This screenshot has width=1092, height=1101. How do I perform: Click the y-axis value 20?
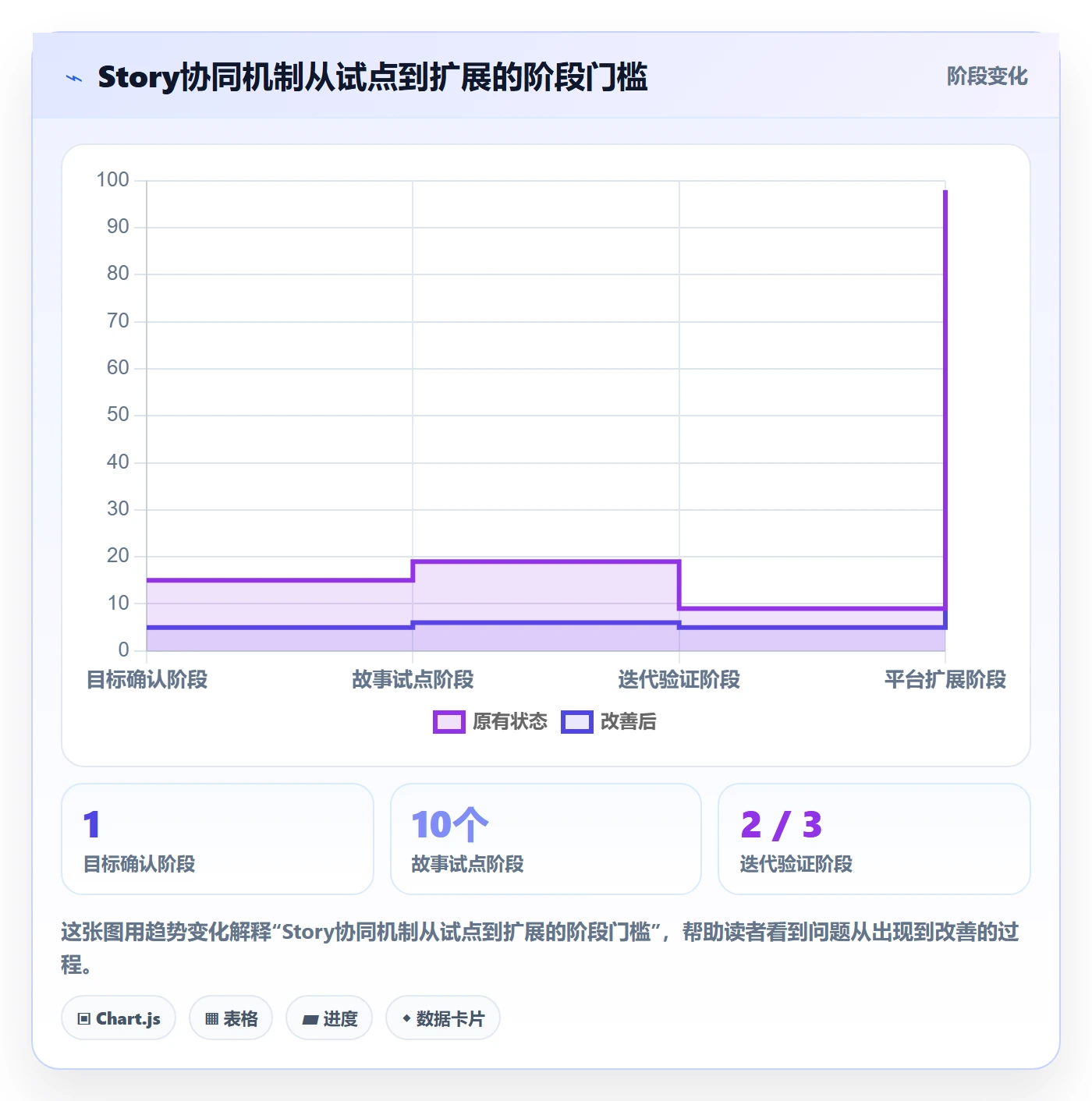pyautogui.click(x=118, y=556)
